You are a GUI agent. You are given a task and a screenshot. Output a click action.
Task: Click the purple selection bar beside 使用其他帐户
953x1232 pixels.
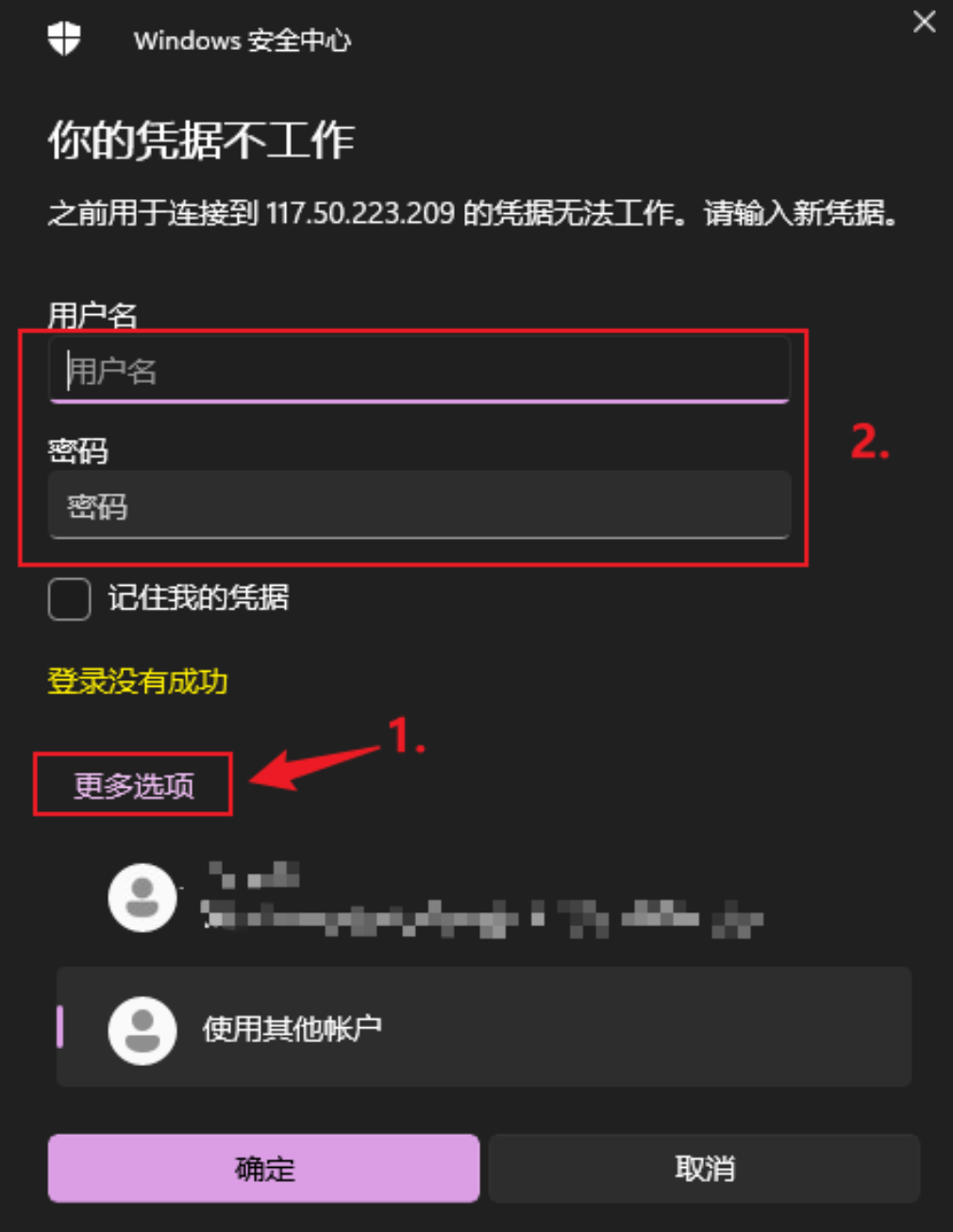[60, 1026]
